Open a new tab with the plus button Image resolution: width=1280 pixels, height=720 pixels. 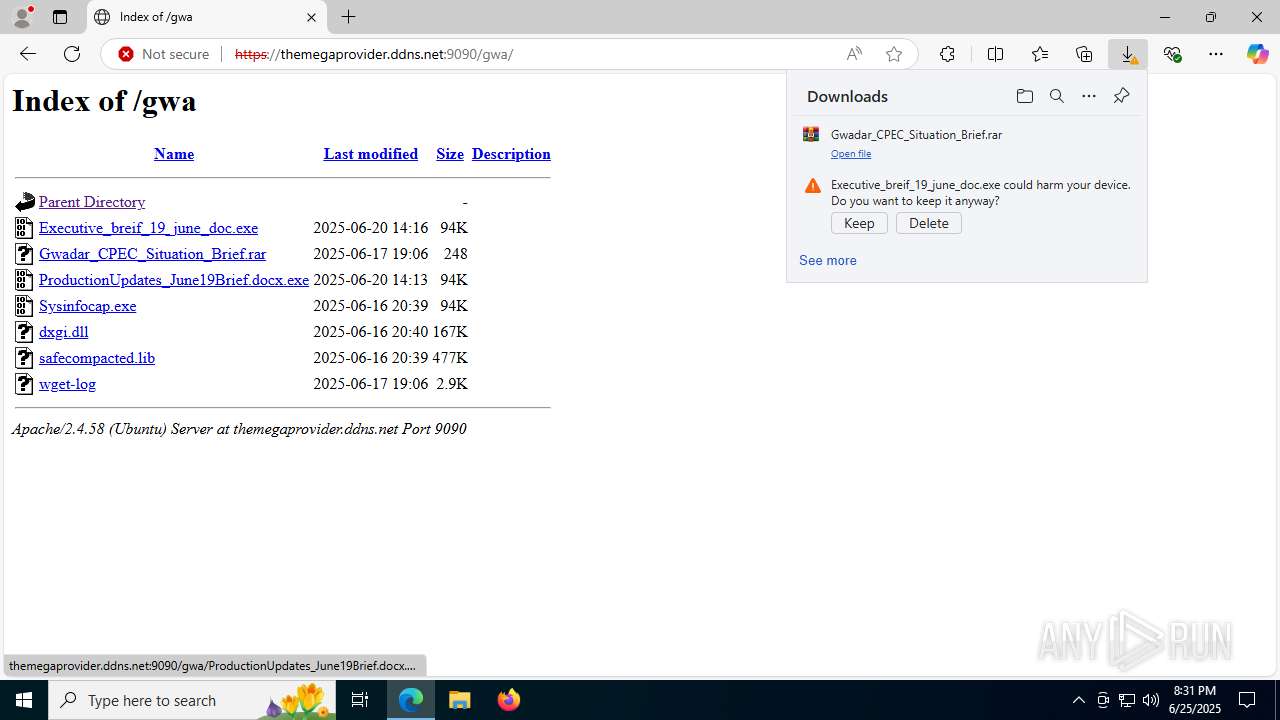click(348, 17)
